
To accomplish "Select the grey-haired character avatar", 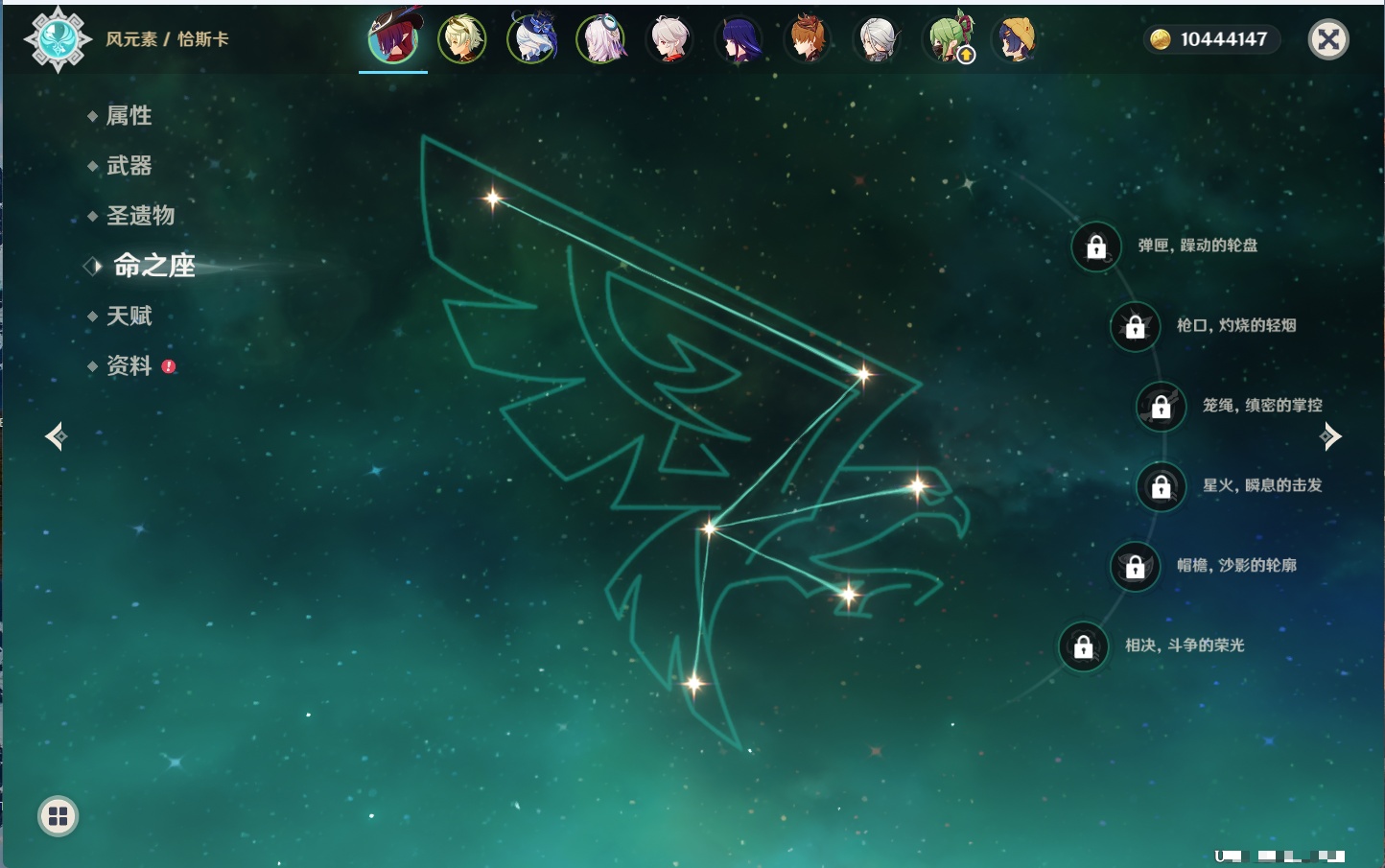I will [x=878, y=39].
